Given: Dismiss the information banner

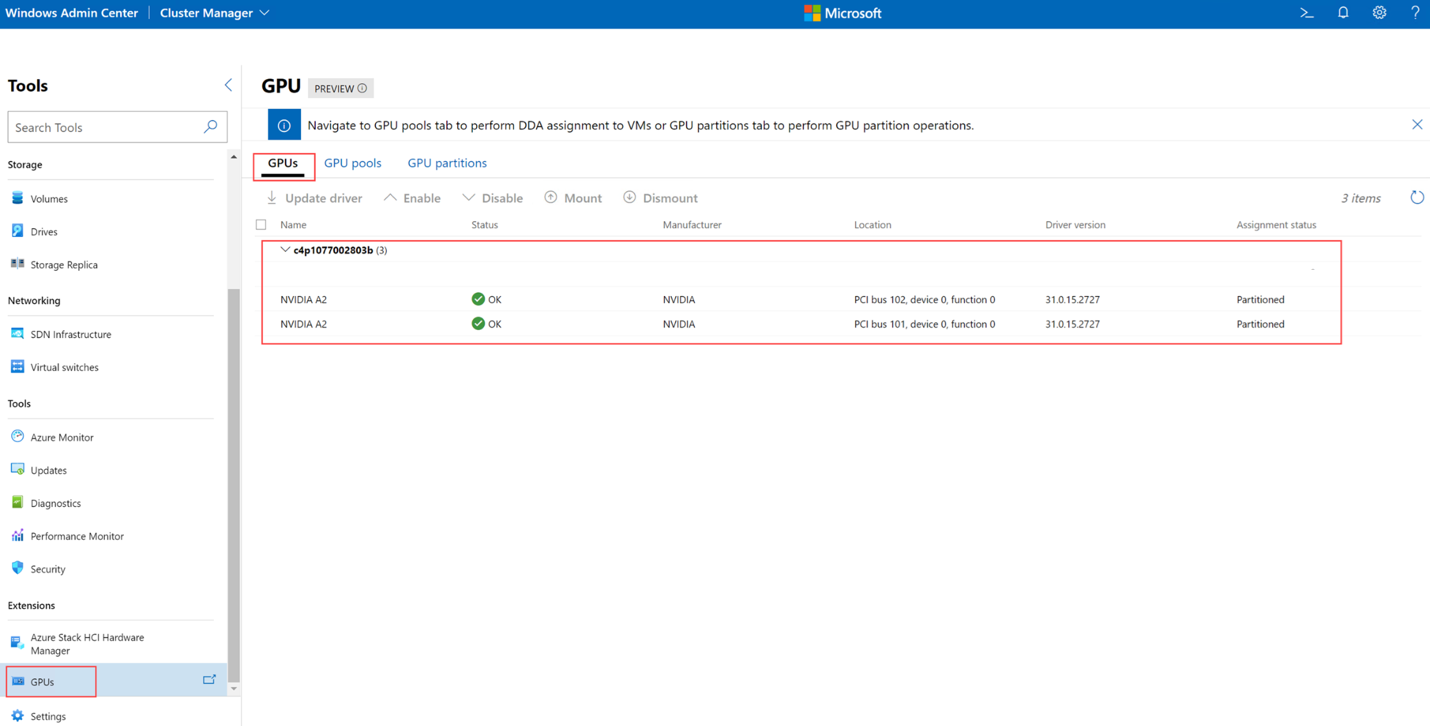Looking at the screenshot, I should click(x=1417, y=125).
